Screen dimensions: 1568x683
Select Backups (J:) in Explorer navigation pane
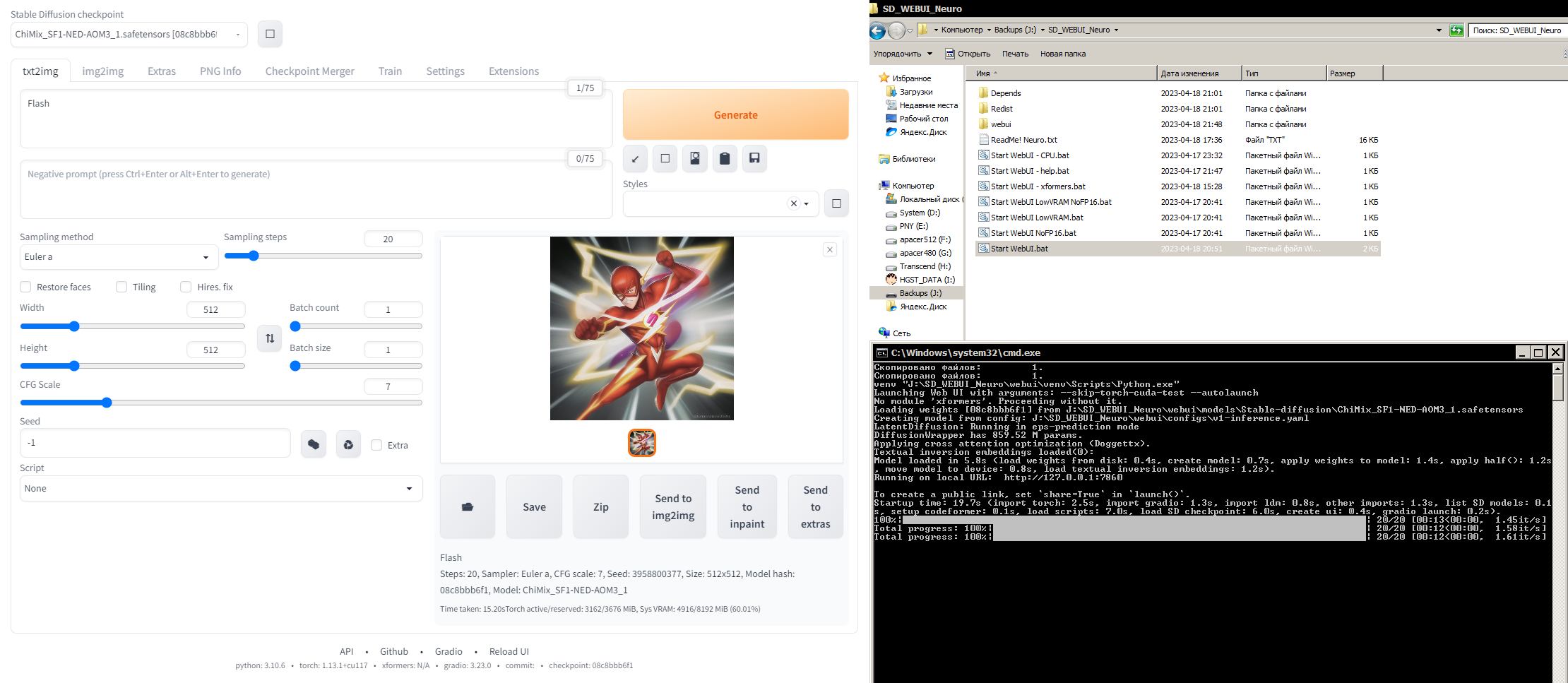tap(920, 293)
